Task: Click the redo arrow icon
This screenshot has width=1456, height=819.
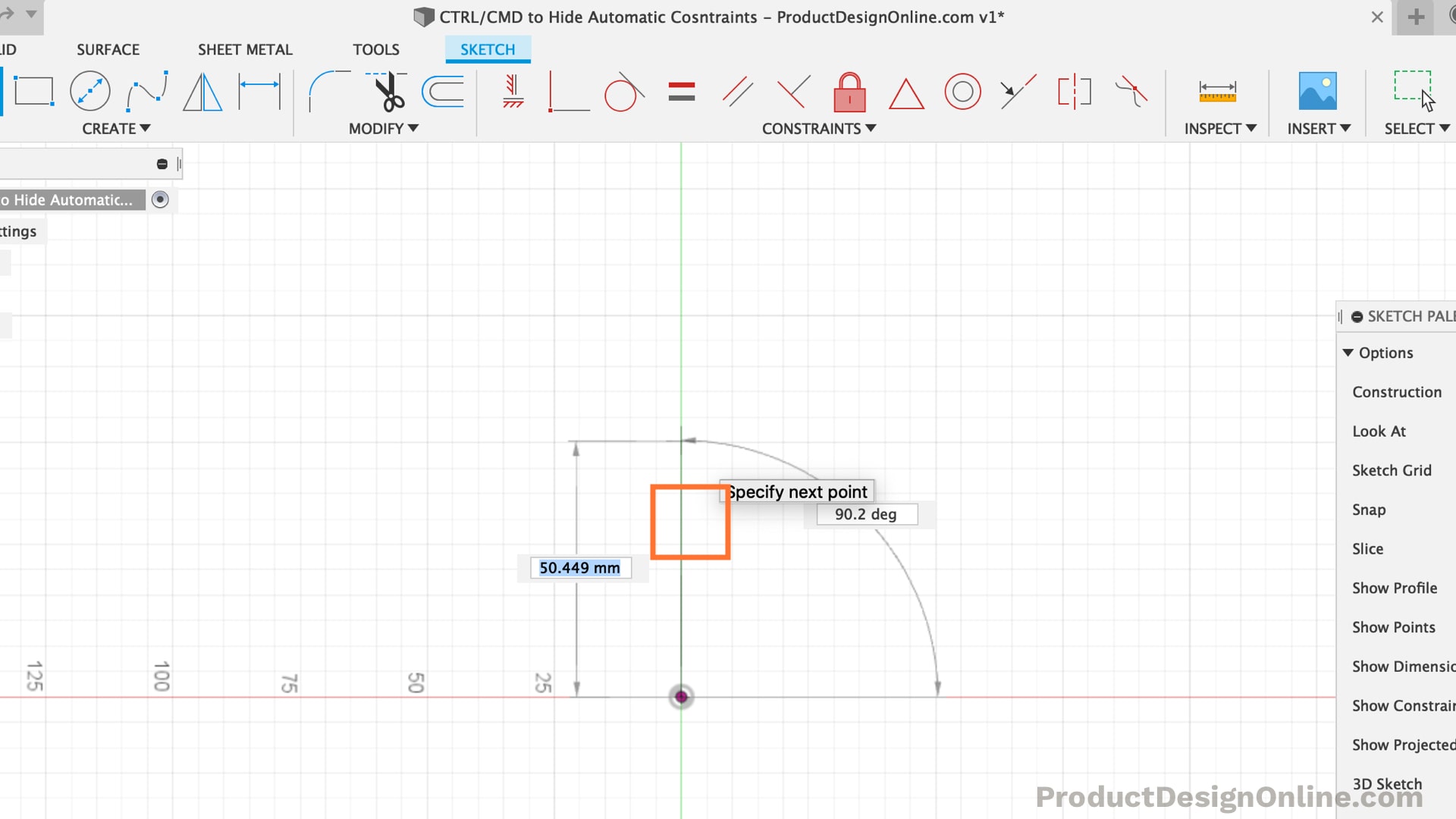Action: click(x=8, y=13)
